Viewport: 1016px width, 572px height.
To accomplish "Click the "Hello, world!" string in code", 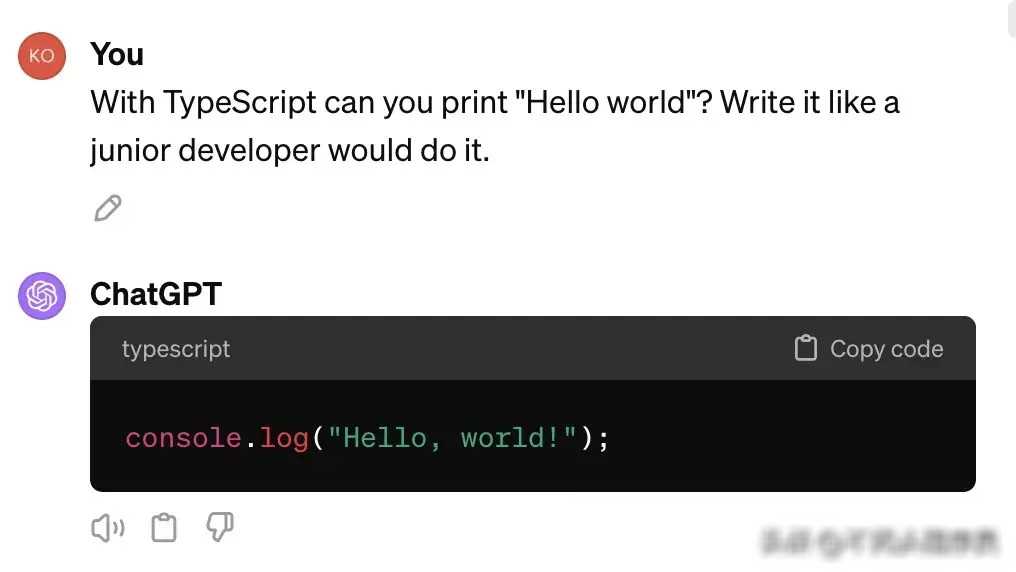I will 452,439.
